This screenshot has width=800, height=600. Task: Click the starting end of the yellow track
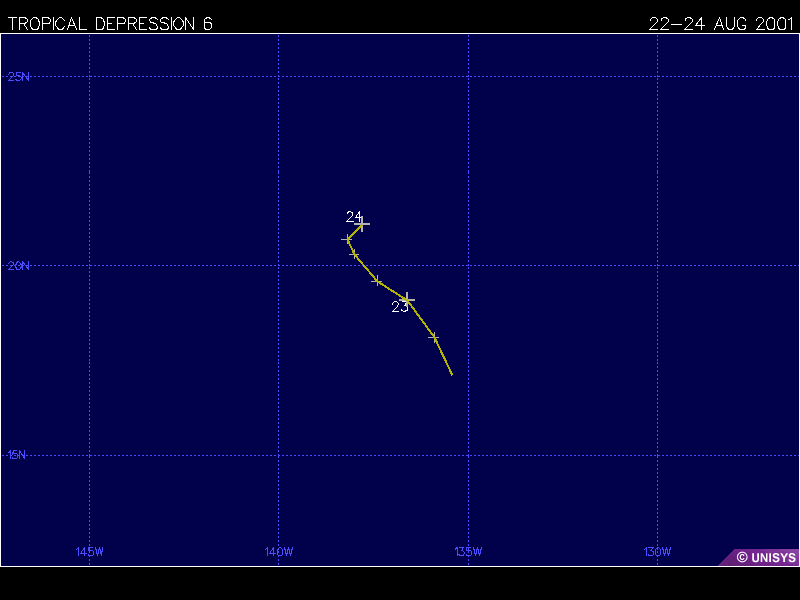(x=452, y=375)
